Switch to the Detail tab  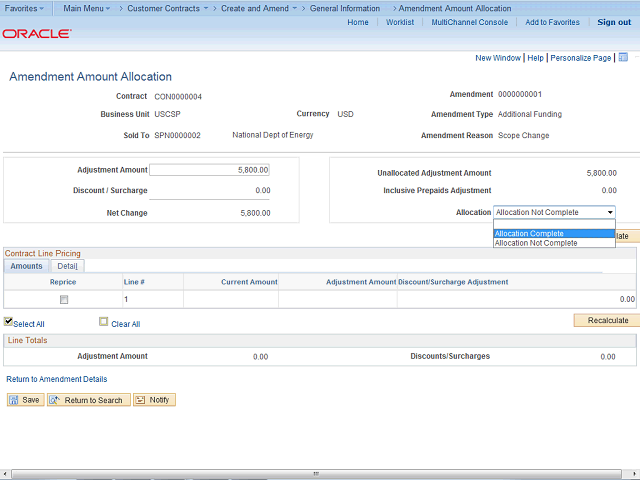pos(67,266)
